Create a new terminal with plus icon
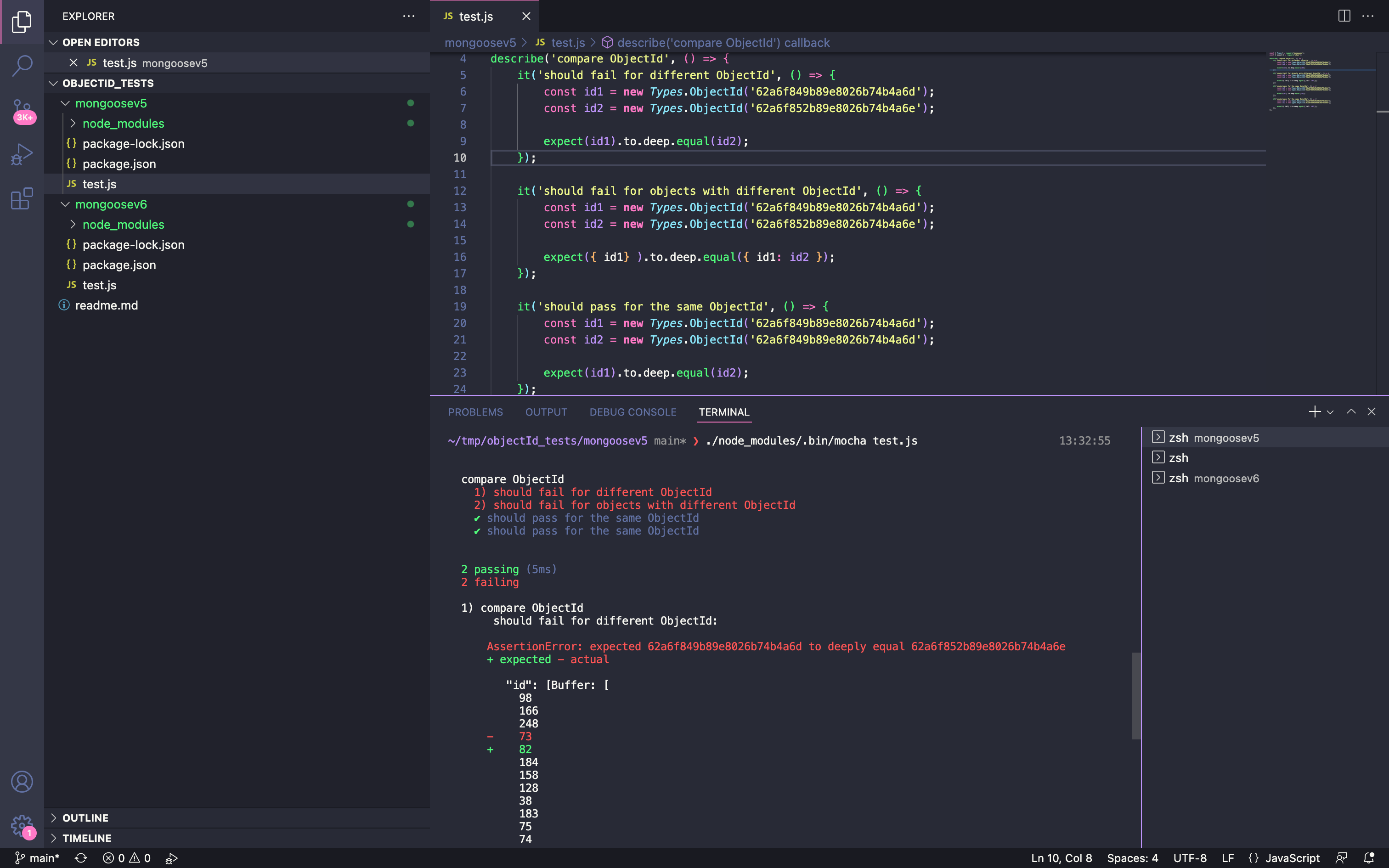This screenshot has width=1389, height=868. [x=1315, y=411]
